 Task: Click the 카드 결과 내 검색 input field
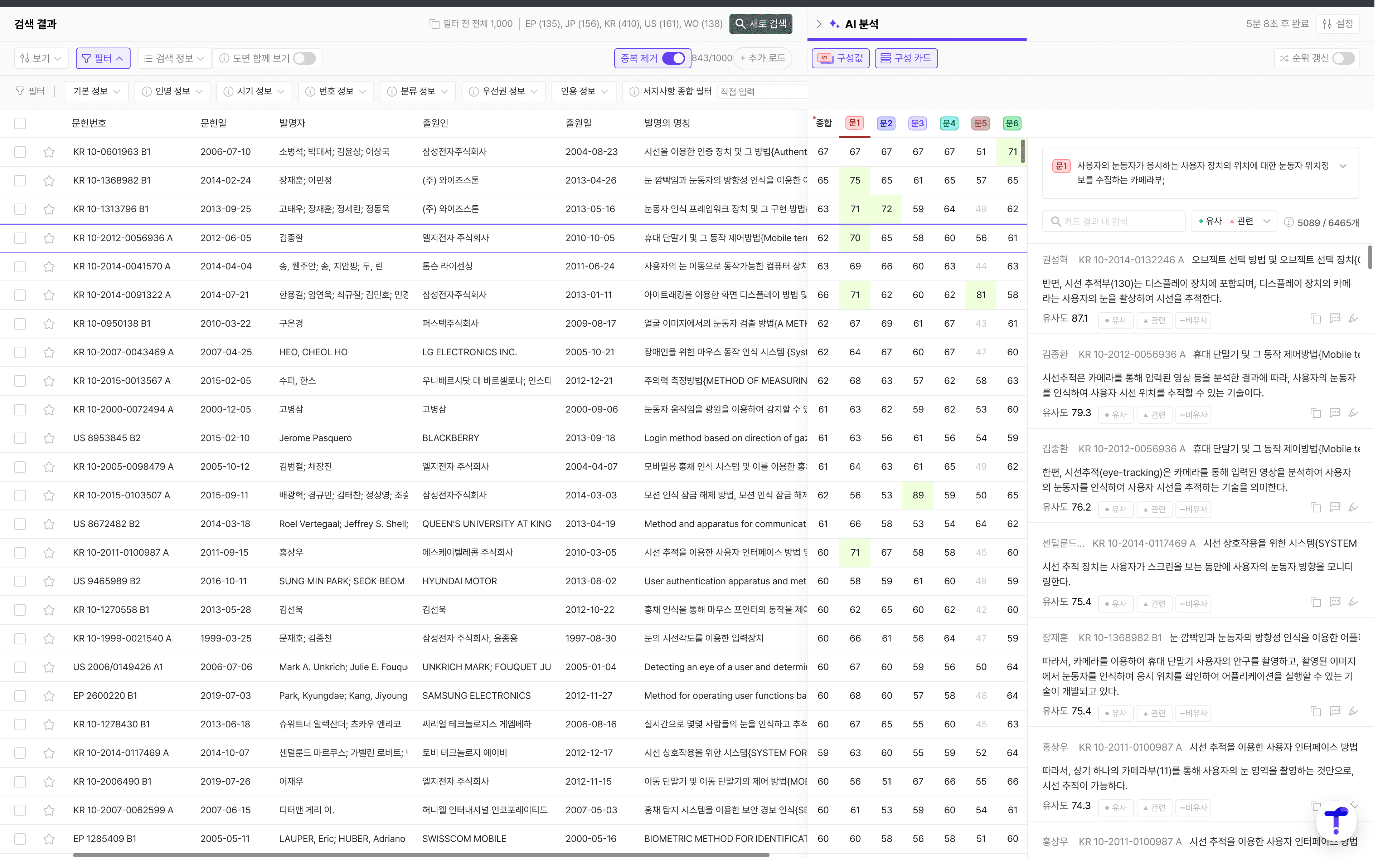click(x=1119, y=221)
